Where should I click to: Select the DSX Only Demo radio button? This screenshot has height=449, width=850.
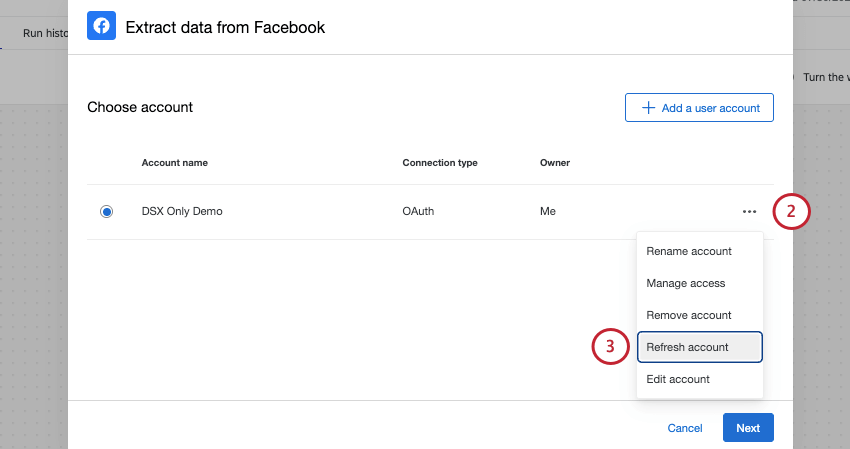click(107, 212)
